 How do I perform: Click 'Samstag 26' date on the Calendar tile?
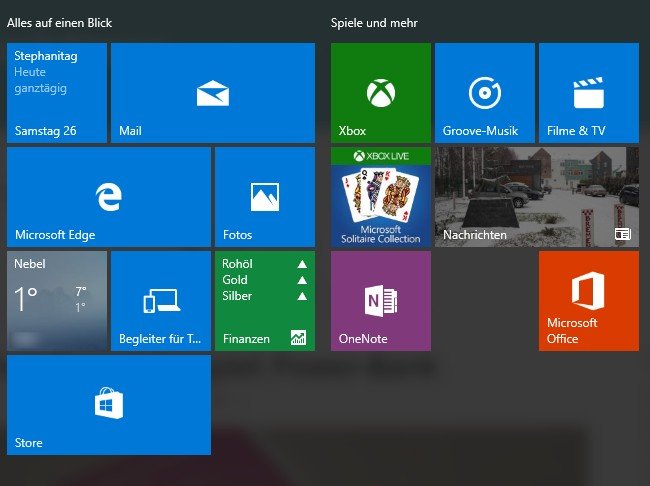pos(46,131)
